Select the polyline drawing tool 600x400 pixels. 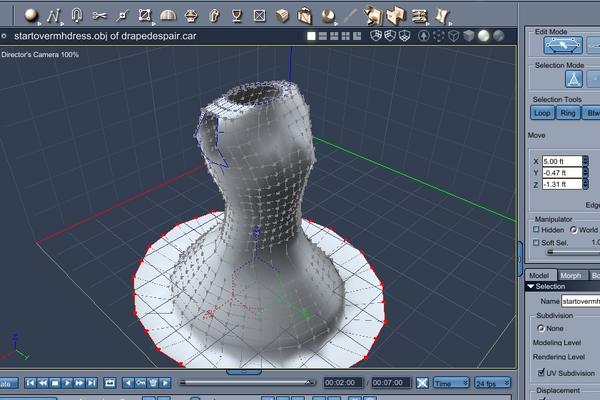point(55,14)
